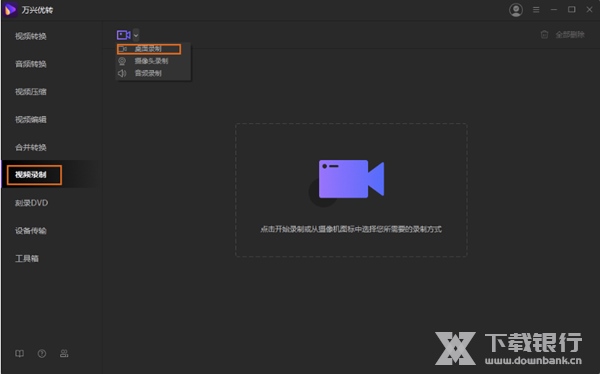
Task: Minimize the 万兴优转 window
Action: [554, 10]
